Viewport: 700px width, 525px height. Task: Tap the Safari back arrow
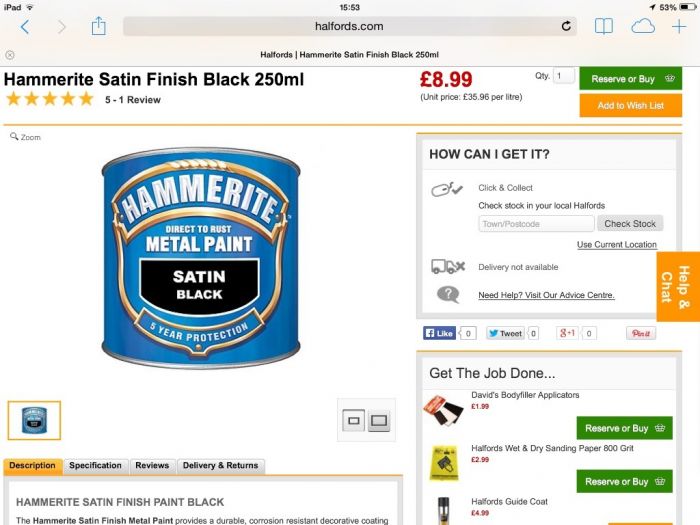(25, 27)
